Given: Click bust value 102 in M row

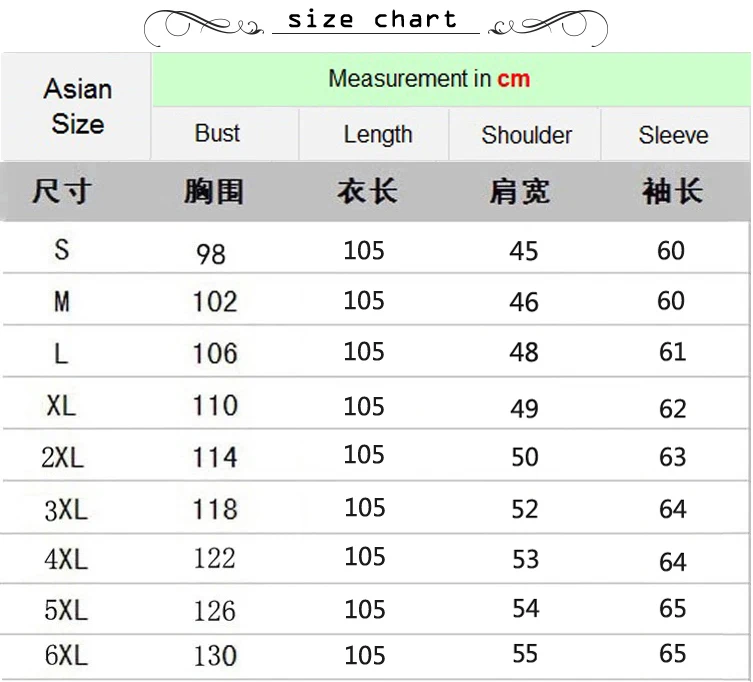Looking at the screenshot, I should tap(215, 302).
